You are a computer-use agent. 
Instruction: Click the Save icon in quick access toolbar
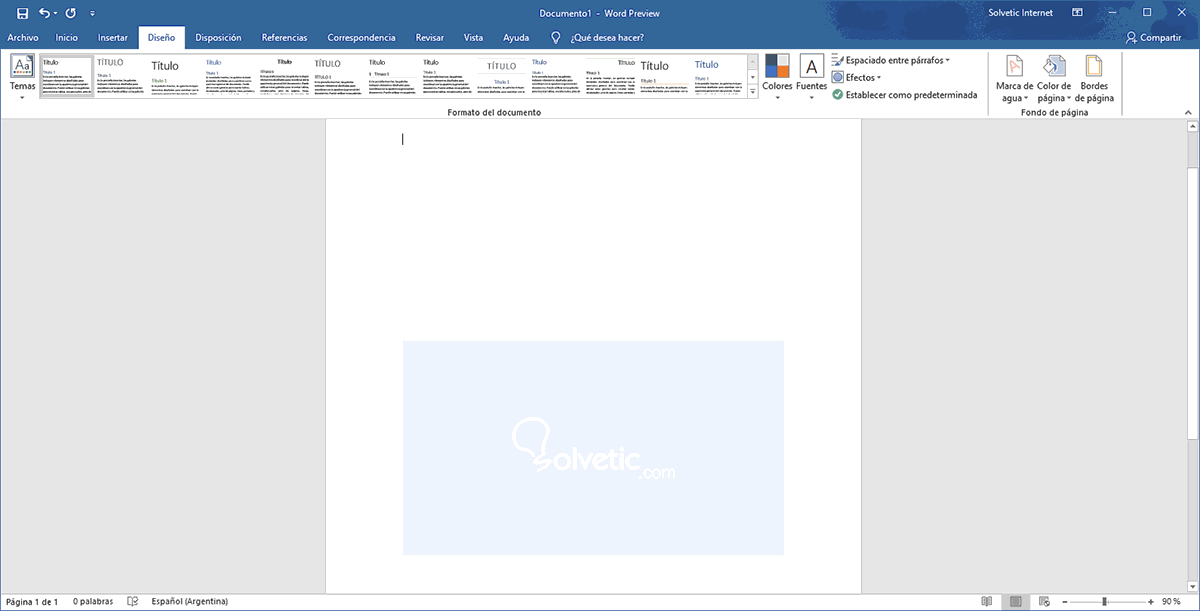click(22, 13)
